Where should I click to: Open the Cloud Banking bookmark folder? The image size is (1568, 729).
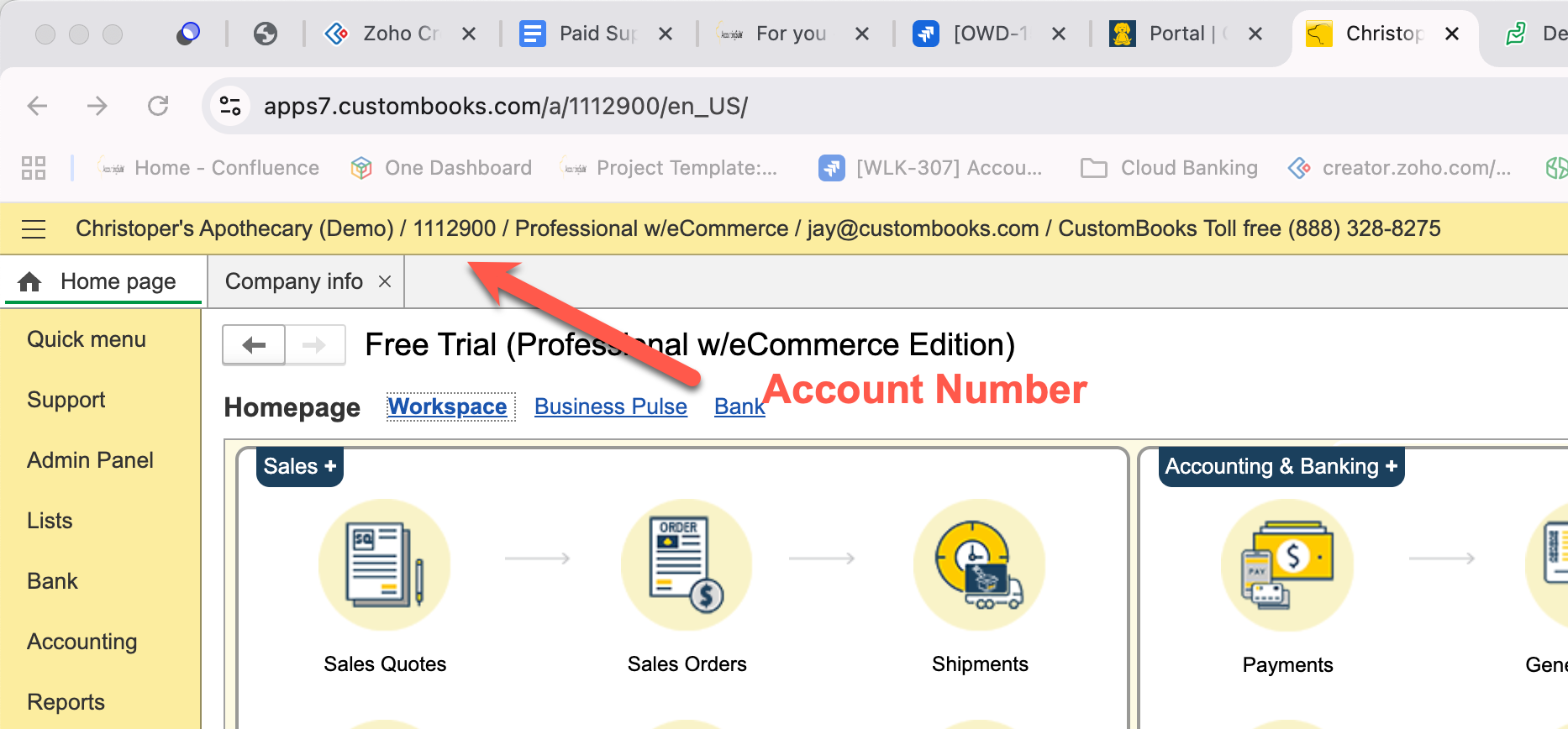[1170, 168]
